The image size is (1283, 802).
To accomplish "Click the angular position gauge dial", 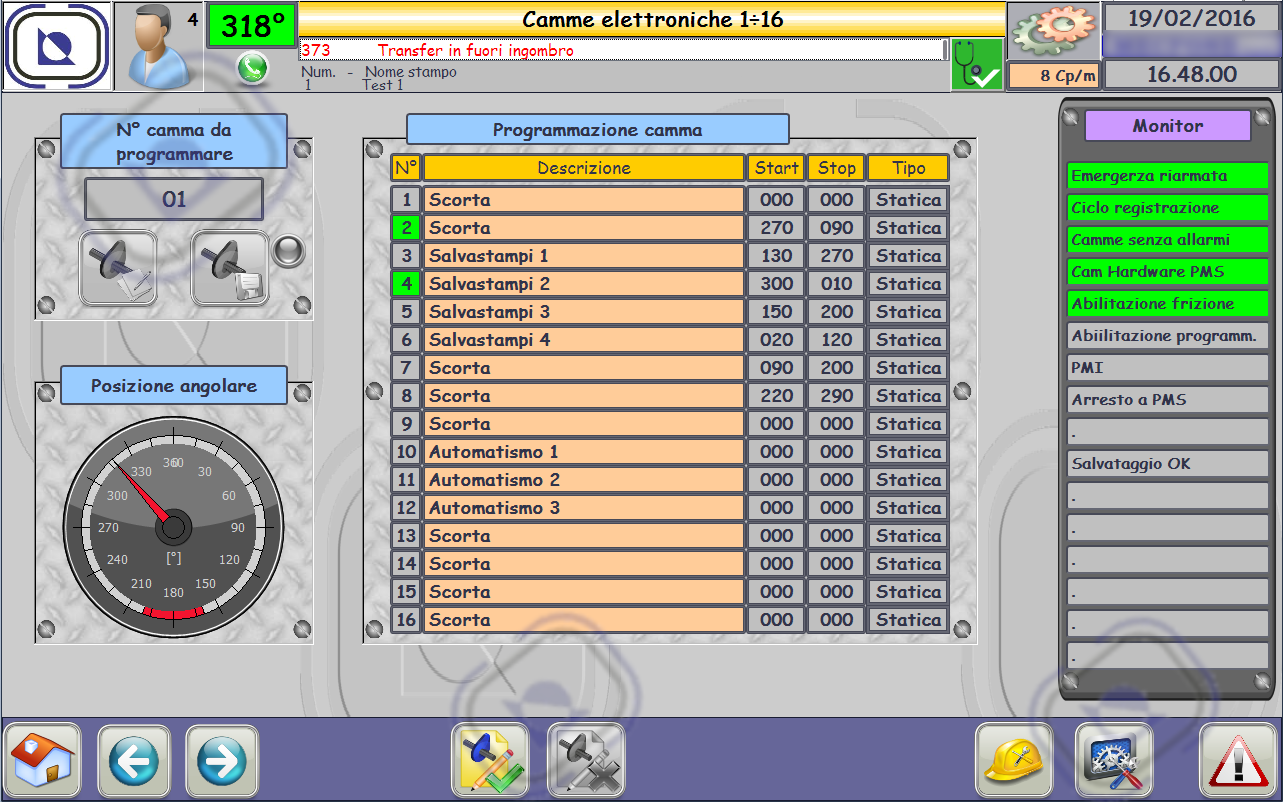I will pos(173,525).
